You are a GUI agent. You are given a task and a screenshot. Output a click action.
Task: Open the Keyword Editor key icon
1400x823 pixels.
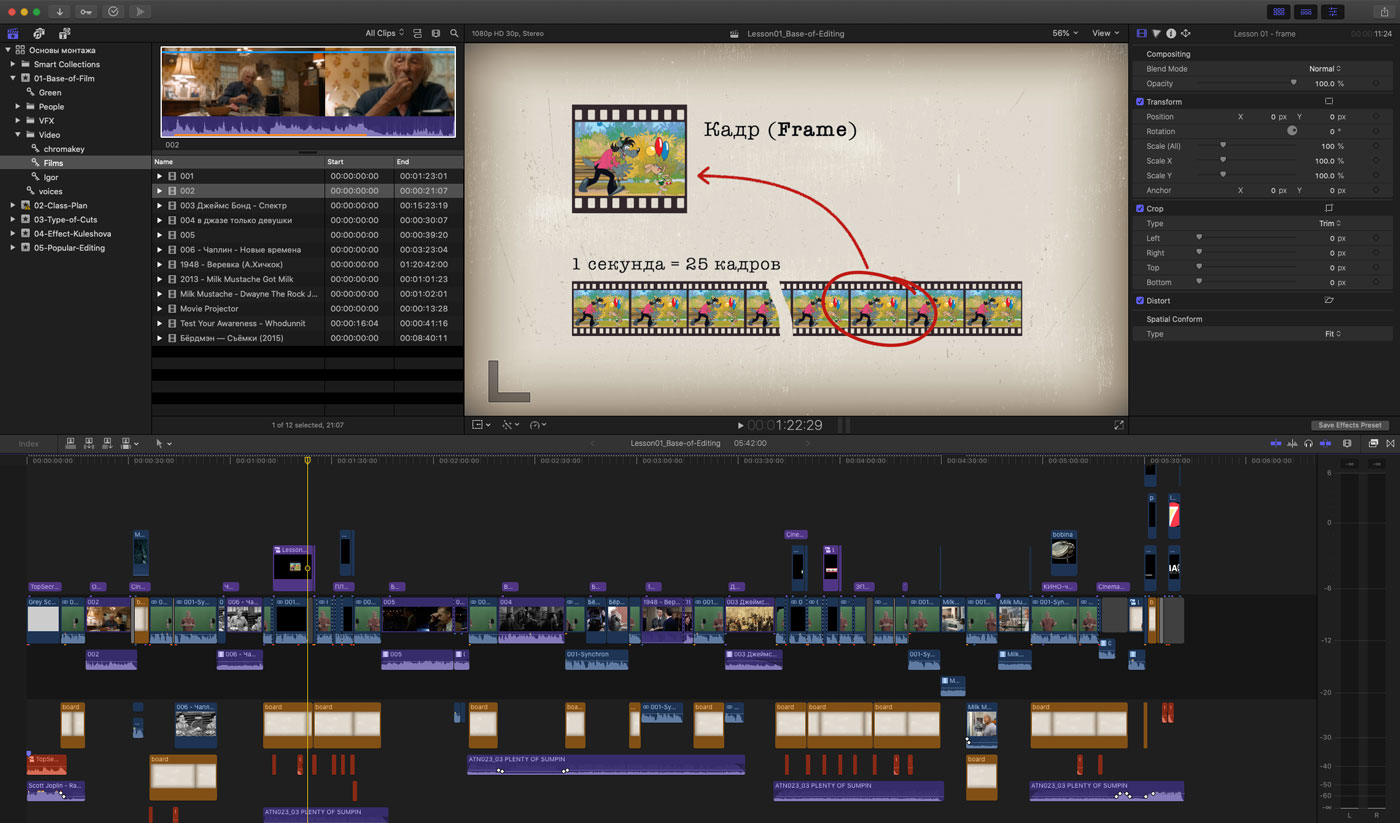[x=86, y=12]
